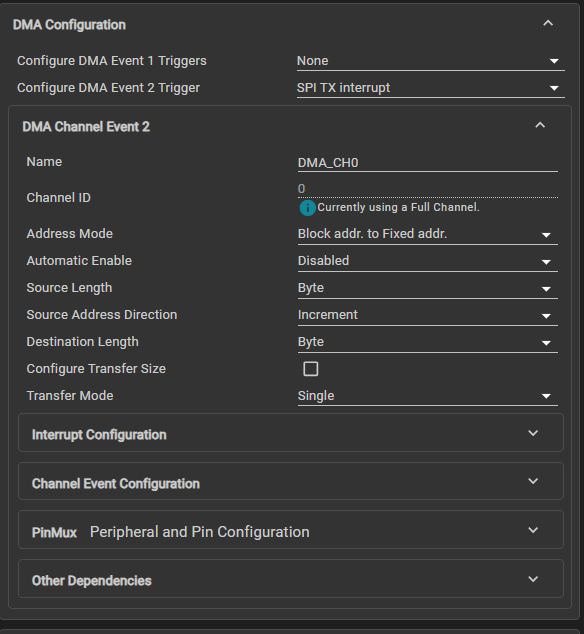Screen dimensions: 584x634
Task: Click the 'Transfer Mode' label
Action: point(70,396)
